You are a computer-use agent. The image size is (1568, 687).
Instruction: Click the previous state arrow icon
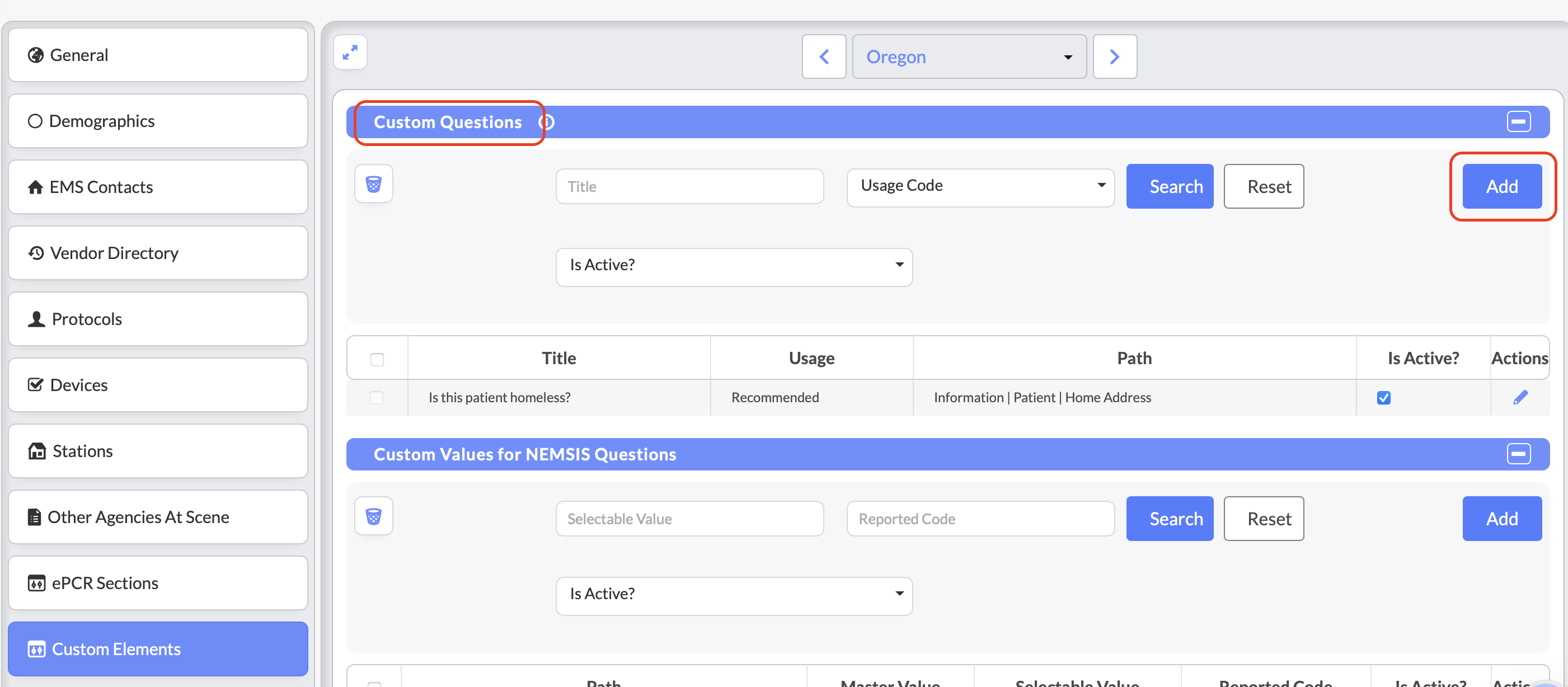[x=824, y=57]
